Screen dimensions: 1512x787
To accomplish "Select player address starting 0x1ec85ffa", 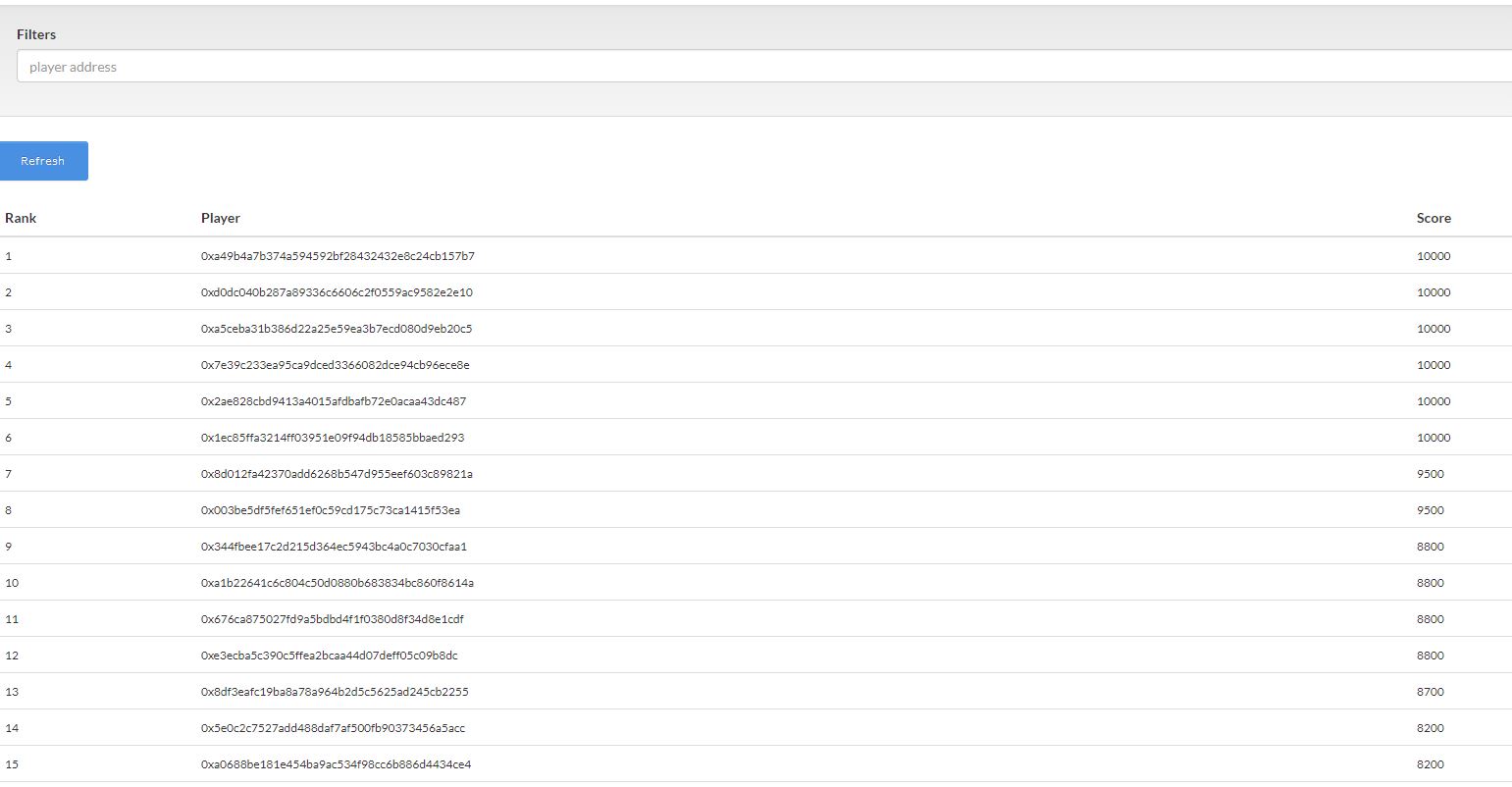I will pyautogui.click(x=333, y=438).
